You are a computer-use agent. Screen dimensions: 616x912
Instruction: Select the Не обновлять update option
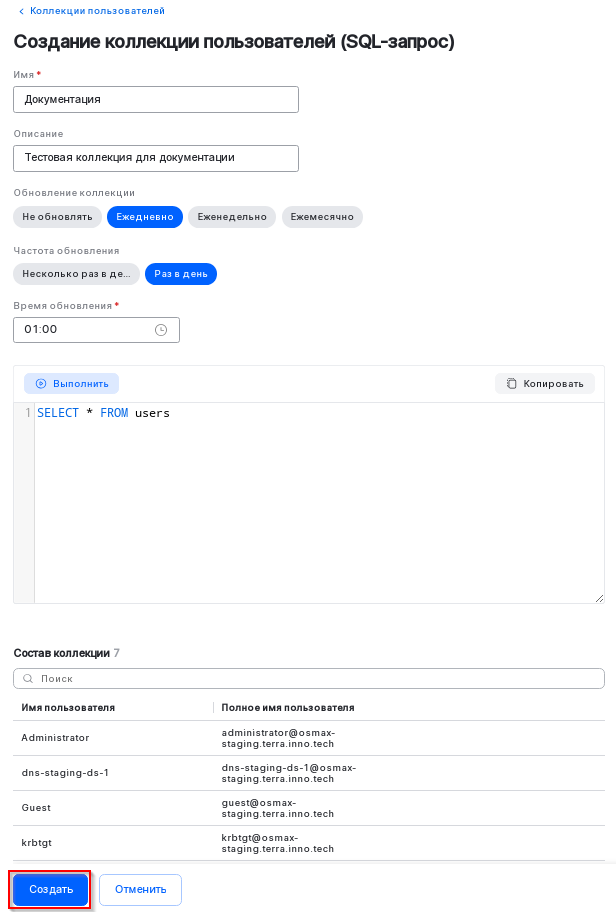pyautogui.click(x=57, y=216)
